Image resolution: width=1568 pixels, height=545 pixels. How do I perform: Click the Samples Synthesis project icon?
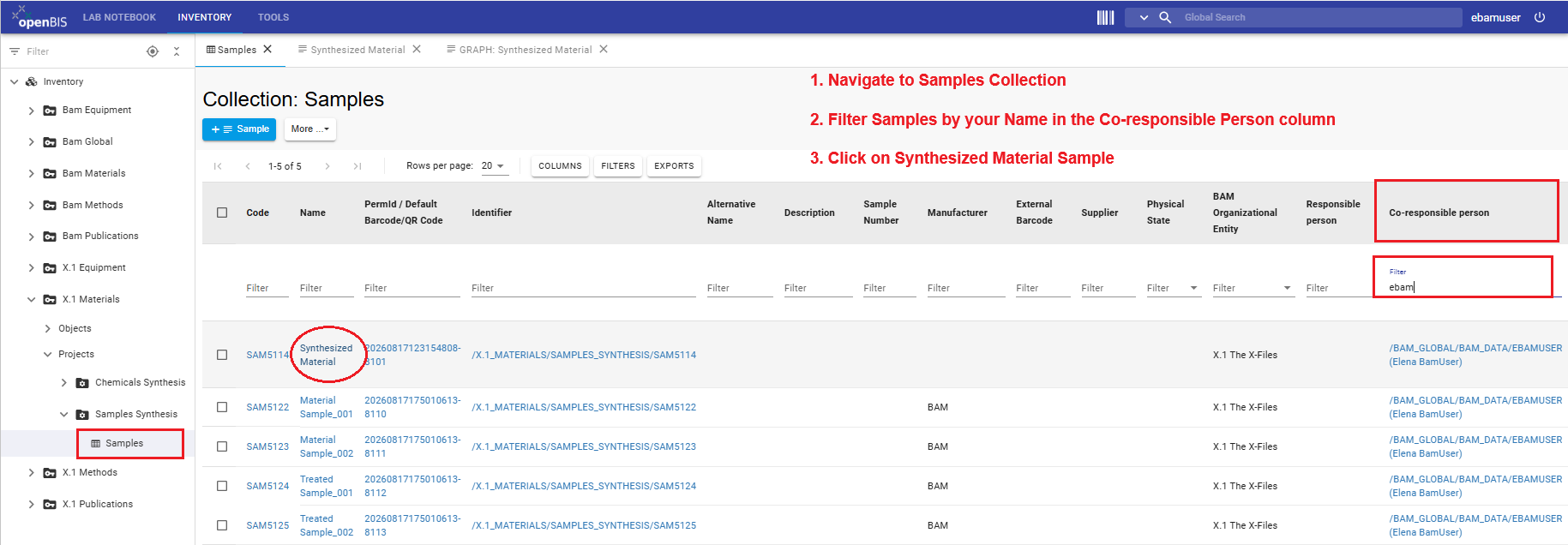[82, 415]
